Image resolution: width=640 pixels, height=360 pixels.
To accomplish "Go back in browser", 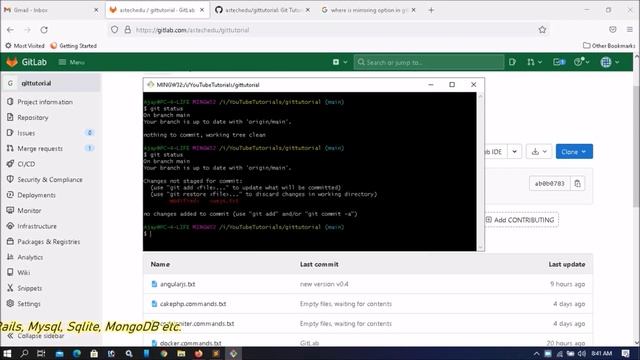I will (10, 30).
